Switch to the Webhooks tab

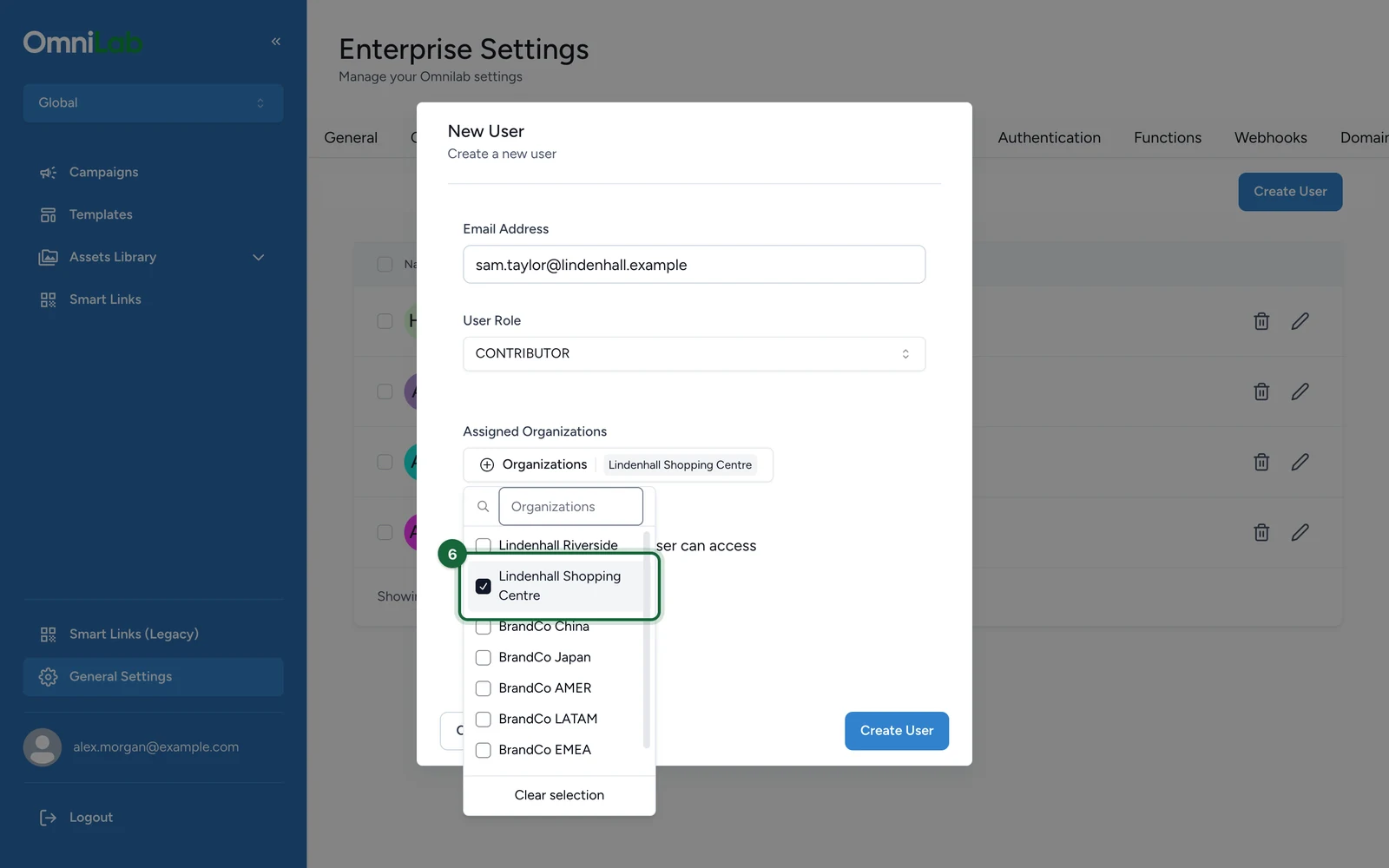[x=1270, y=138]
